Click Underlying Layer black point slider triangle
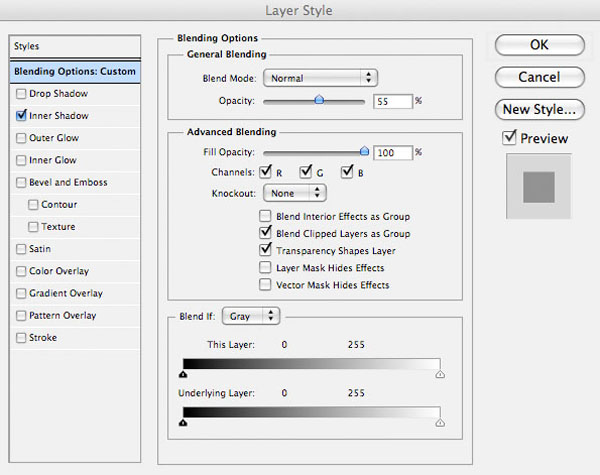The image size is (600, 475). coord(183,423)
